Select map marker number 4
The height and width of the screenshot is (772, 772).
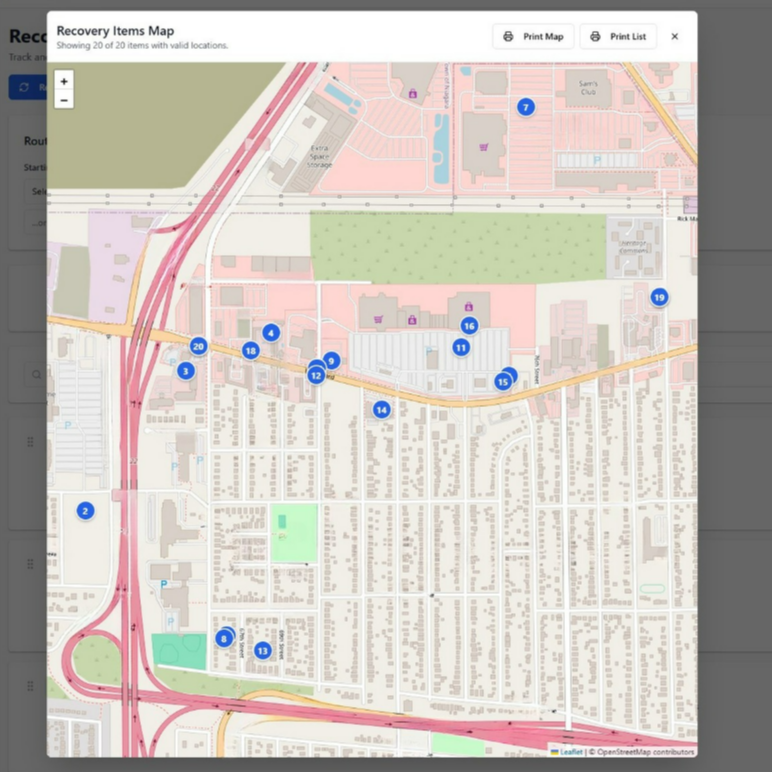click(271, 333)
